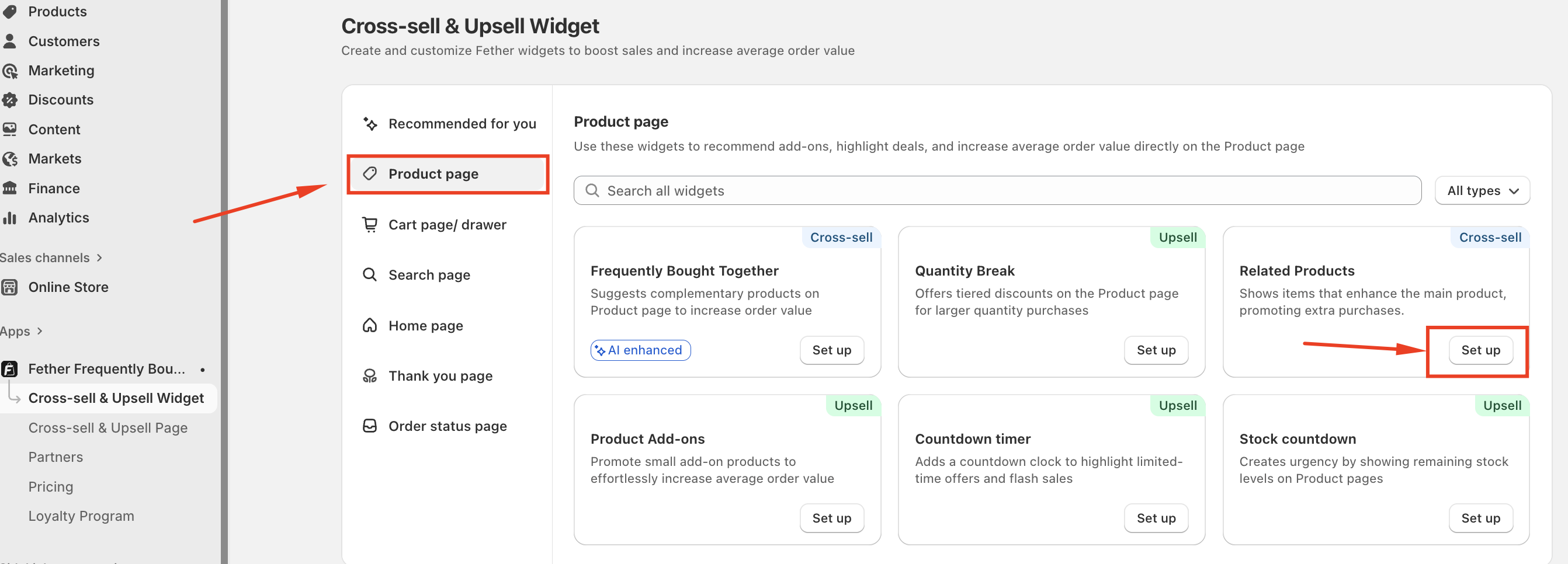Click the Cart page/drawer cart icon
This screenshot has height=564, width=1568.
click(369, 225)
